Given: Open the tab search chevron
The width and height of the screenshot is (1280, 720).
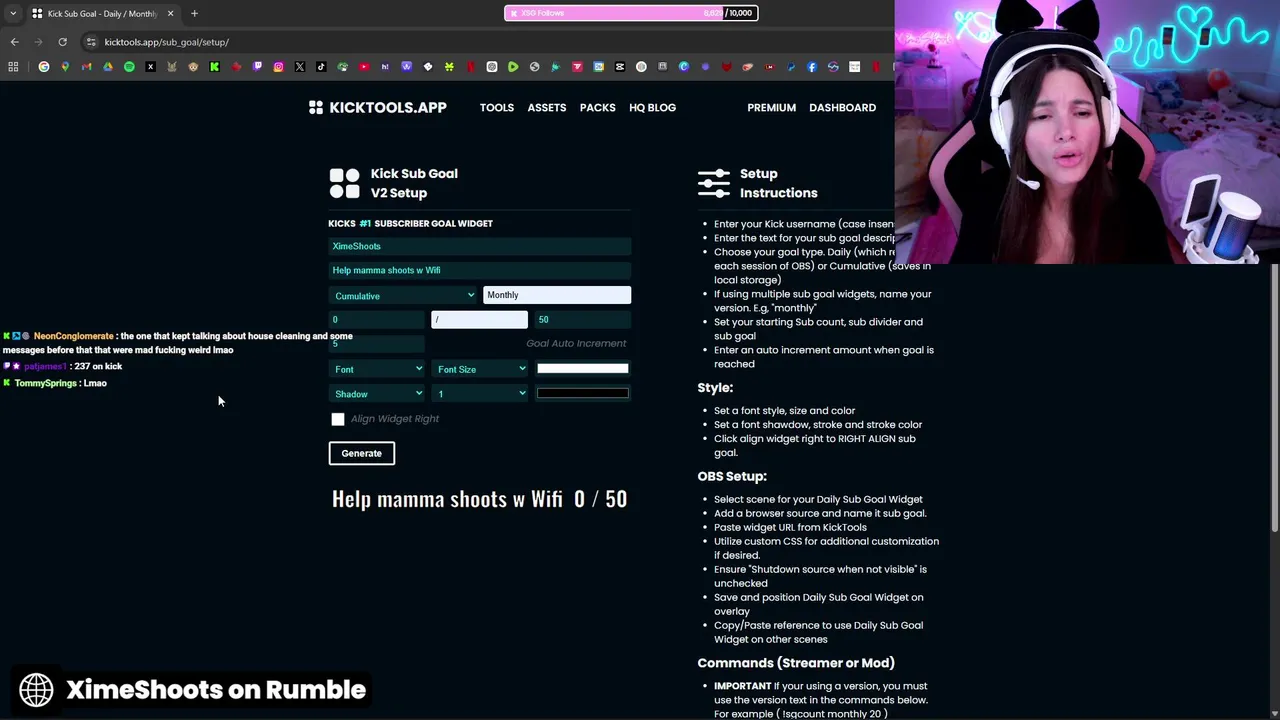Looking at the screenshot, I should click(13, 13).
